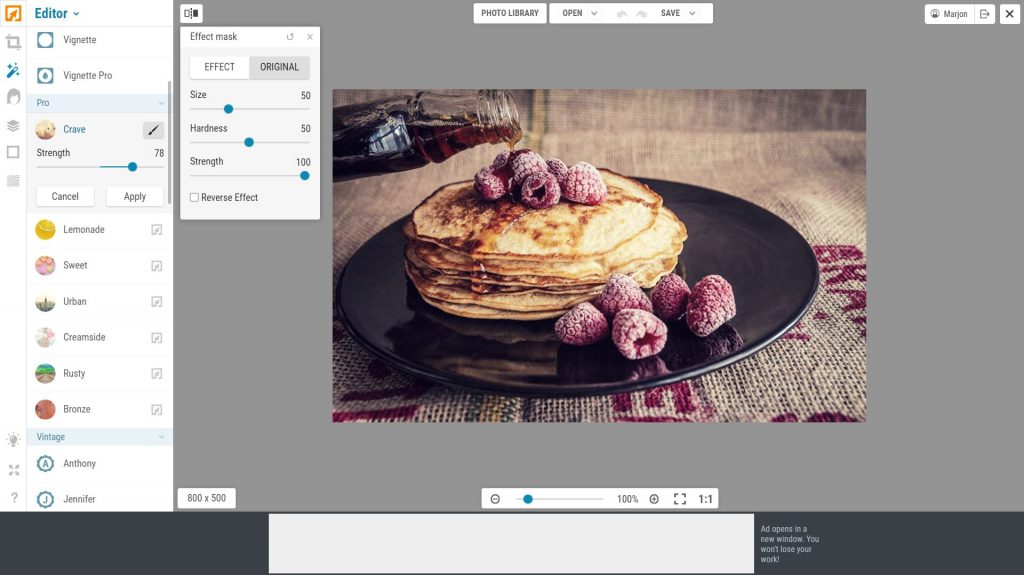Click the redo arrow in toolbar
This screenshot has height=575, width=1024.
point(641,14)
